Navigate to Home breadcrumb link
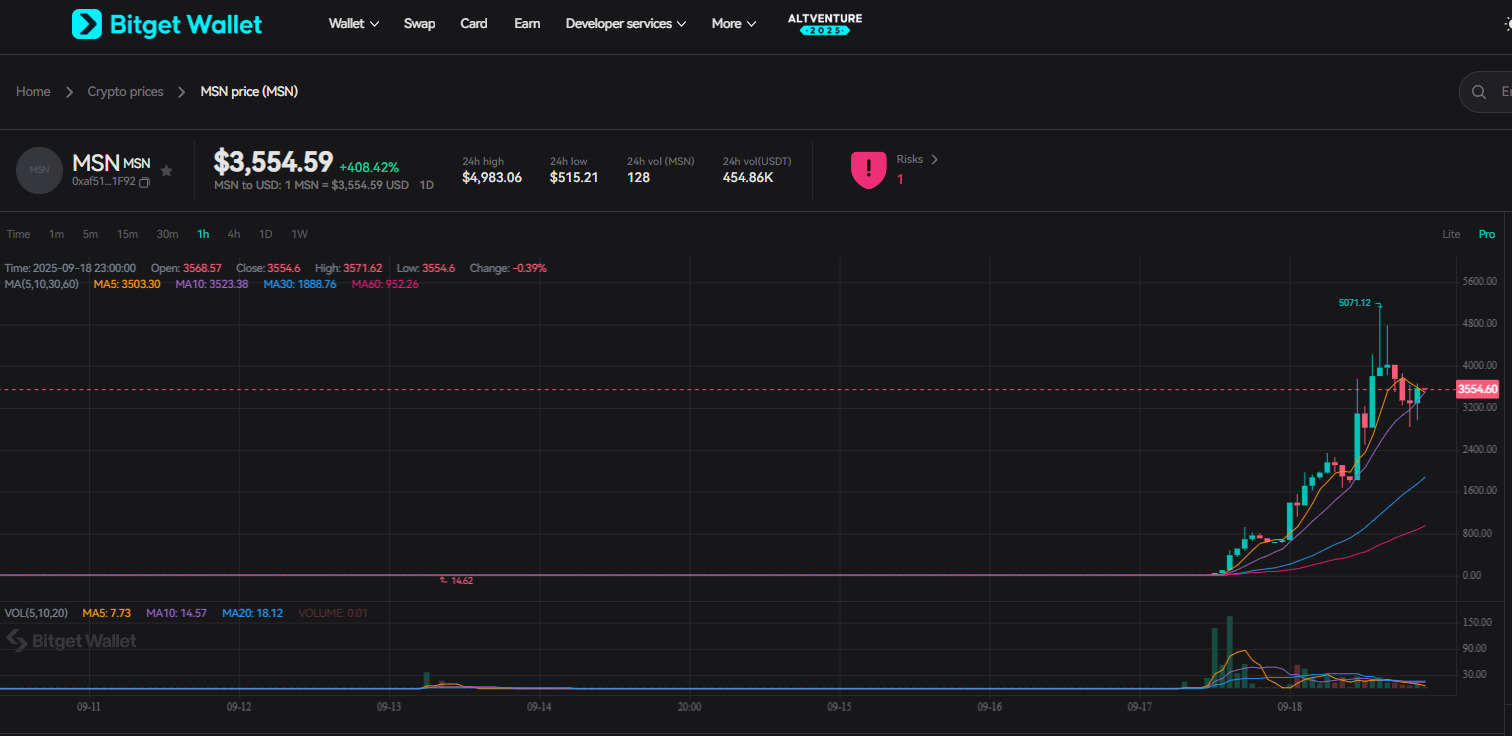This screenshot has width=1512, height=736. point(33,92)
